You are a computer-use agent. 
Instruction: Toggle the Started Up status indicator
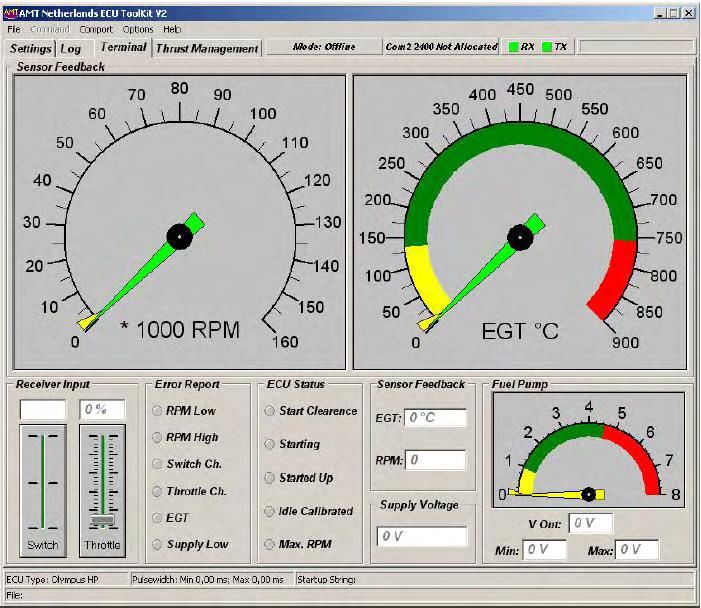click(x=270, y=477)
